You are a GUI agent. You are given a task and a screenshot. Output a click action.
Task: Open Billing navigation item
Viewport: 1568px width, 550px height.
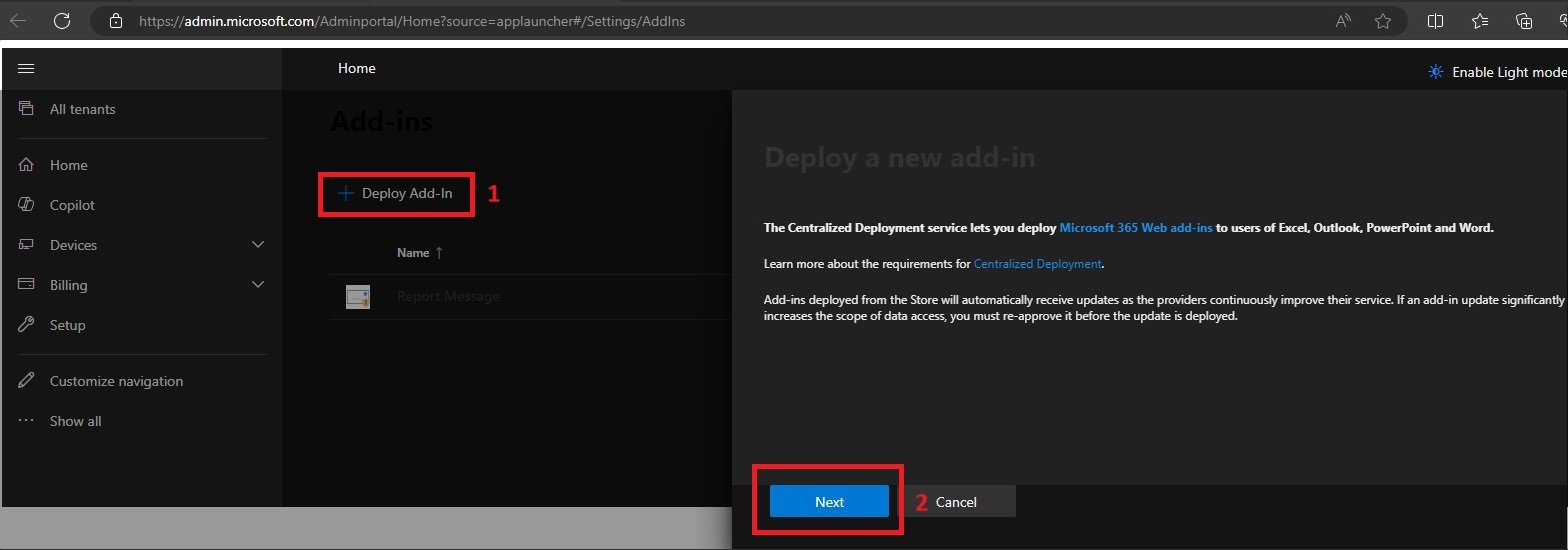(x=68, y=285)
